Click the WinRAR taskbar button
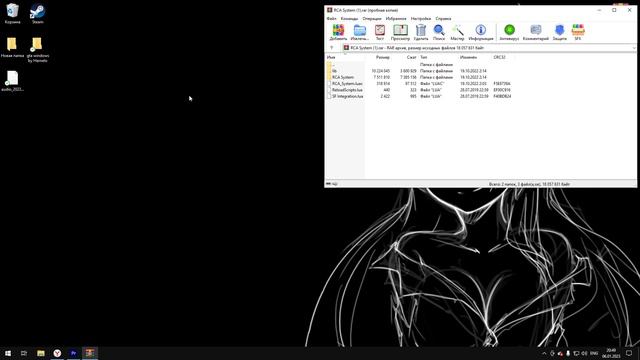Viewport: 640px width, 360px height. (90, 353)
